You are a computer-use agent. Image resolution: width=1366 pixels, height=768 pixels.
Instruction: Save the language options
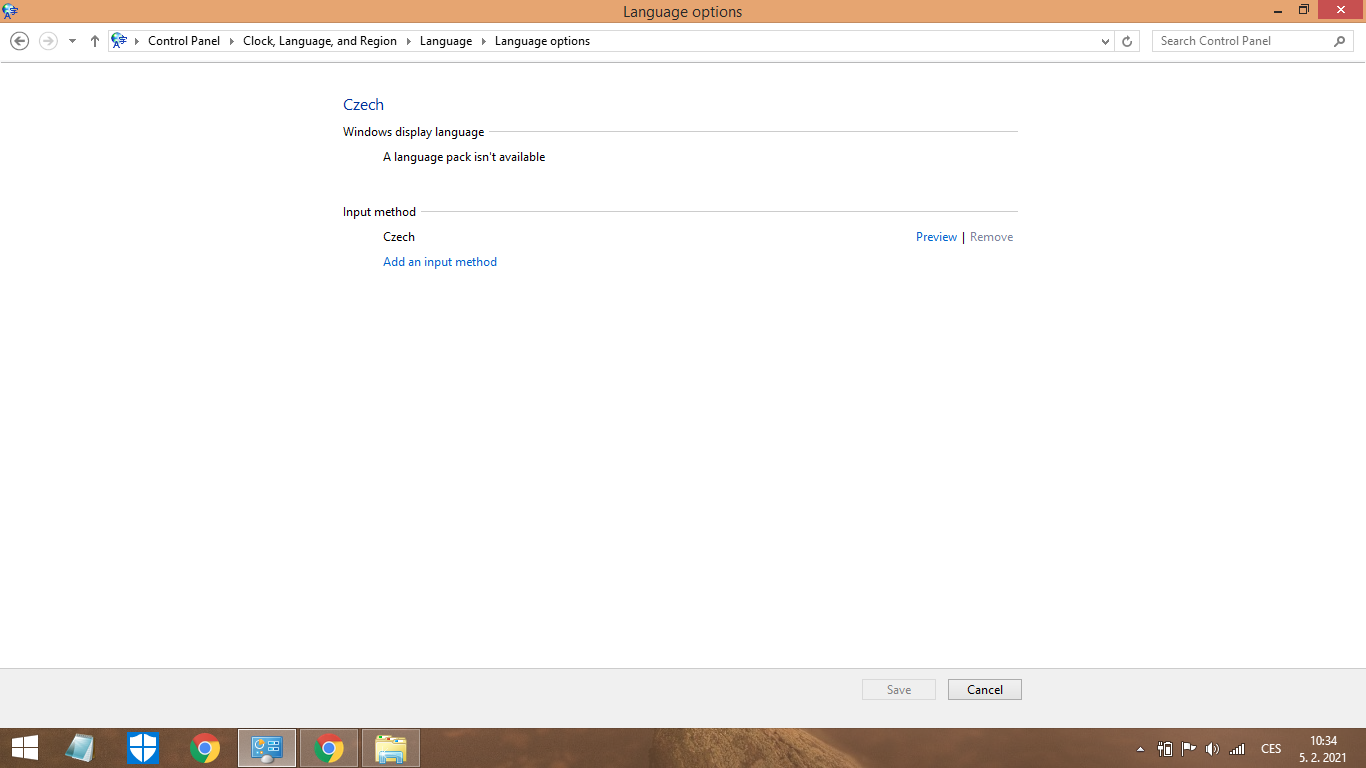tap(899, 690)
